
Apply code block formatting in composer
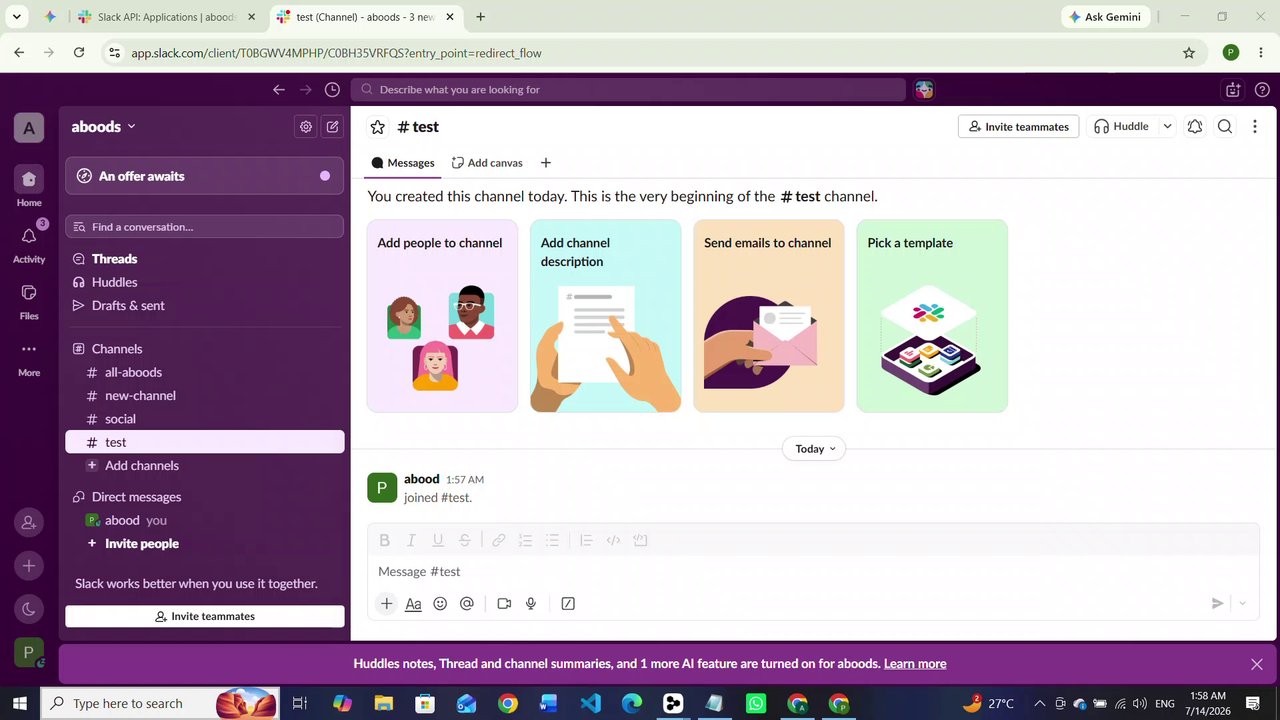[x=640, y=541]
